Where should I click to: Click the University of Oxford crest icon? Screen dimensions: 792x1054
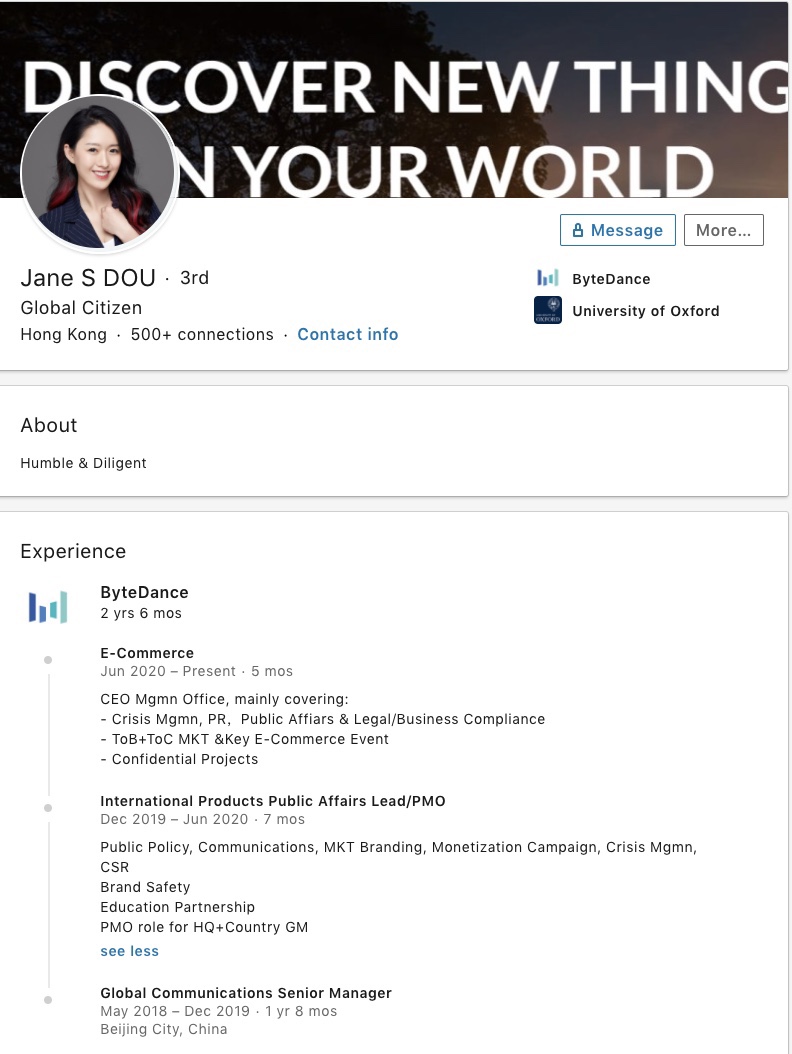click(547, 311)
